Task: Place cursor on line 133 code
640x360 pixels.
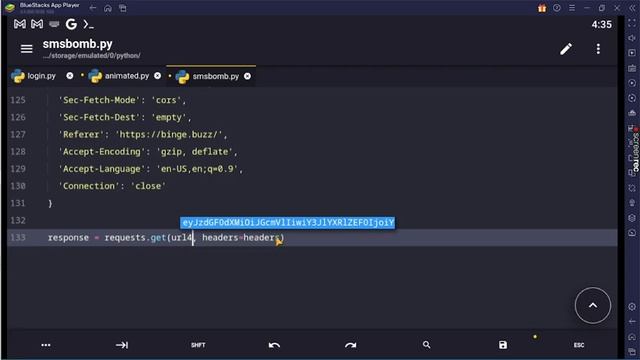Action: tap(166, 238)
